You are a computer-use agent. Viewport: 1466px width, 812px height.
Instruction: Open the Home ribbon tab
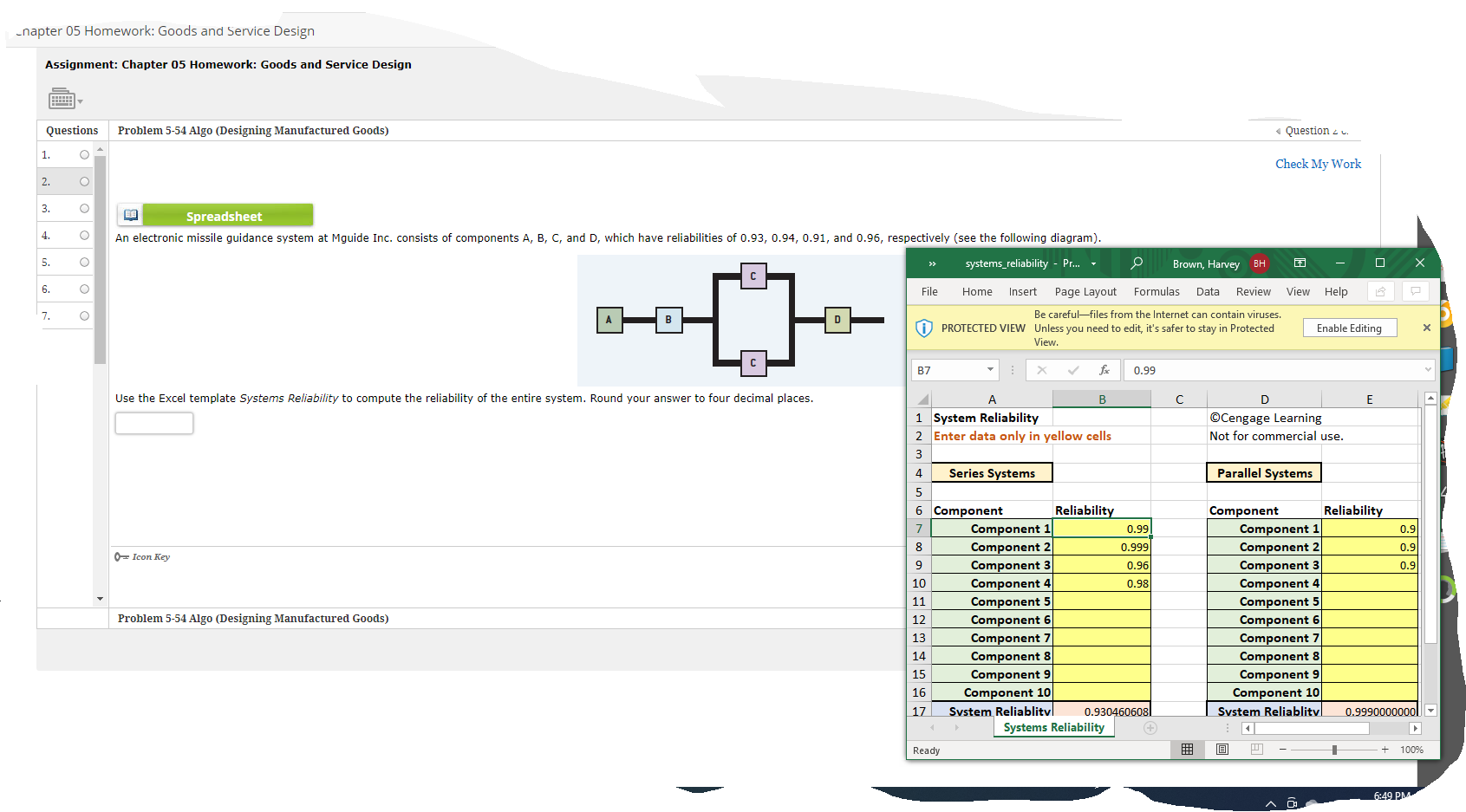point(977,292)
